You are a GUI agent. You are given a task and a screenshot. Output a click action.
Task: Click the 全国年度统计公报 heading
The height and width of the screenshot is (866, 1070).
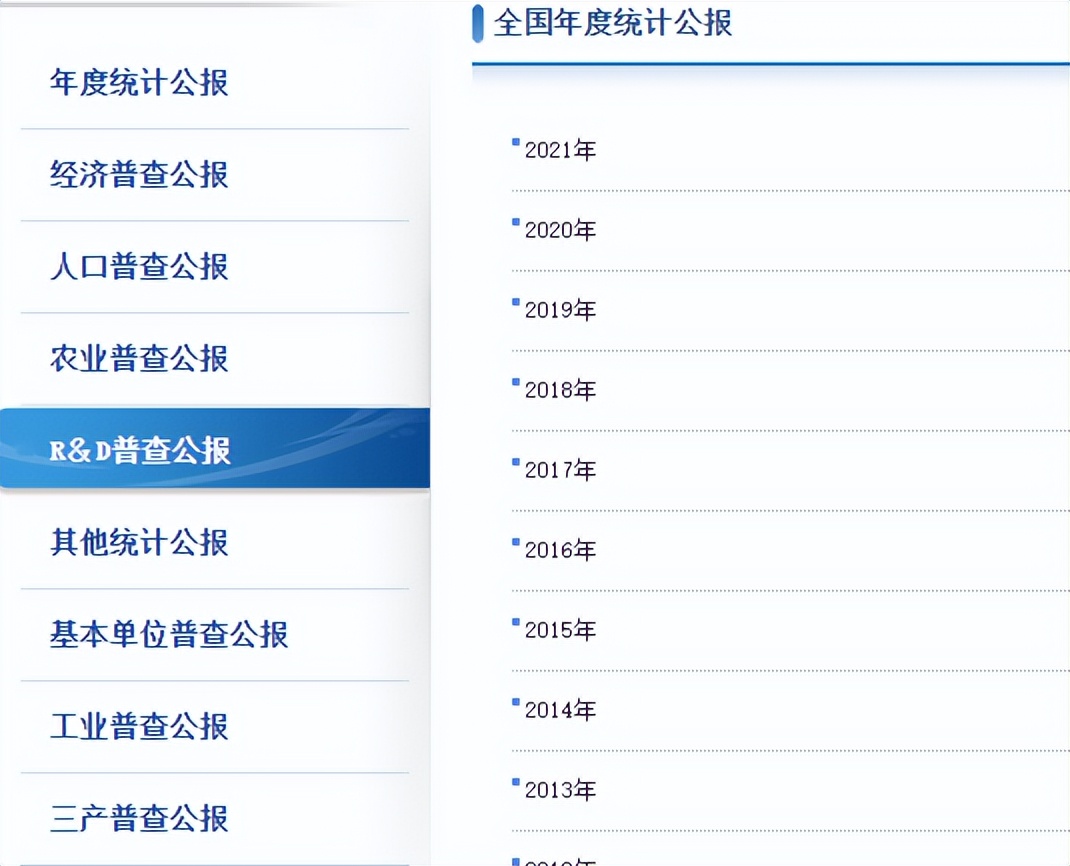[612, 23]
